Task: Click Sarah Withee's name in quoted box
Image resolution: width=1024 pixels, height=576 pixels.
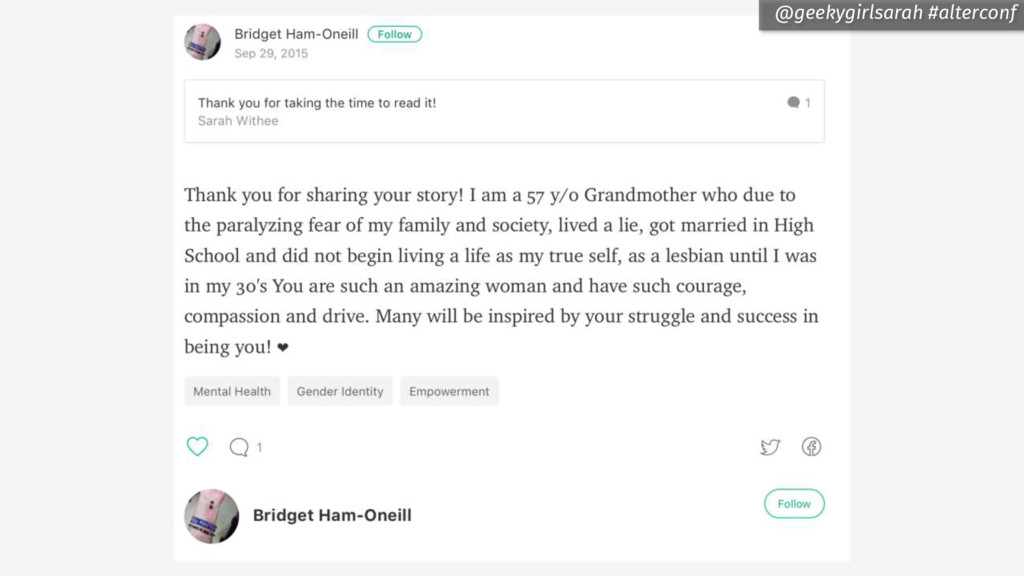Action: point(238,121)
